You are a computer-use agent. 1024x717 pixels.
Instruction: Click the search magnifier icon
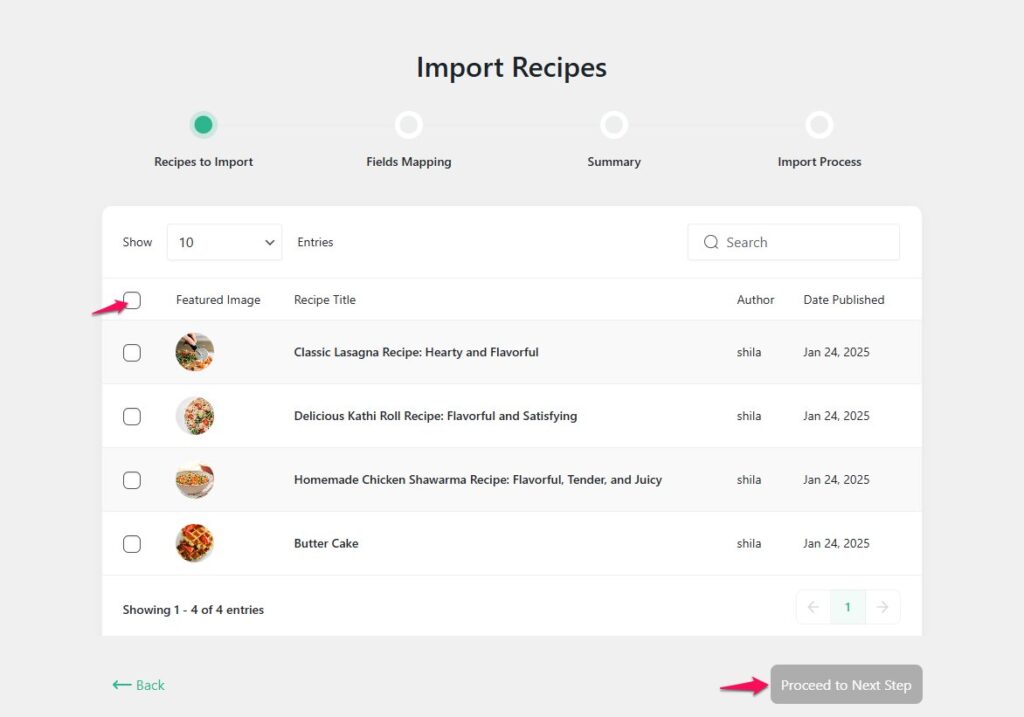[x=711, y=242]
